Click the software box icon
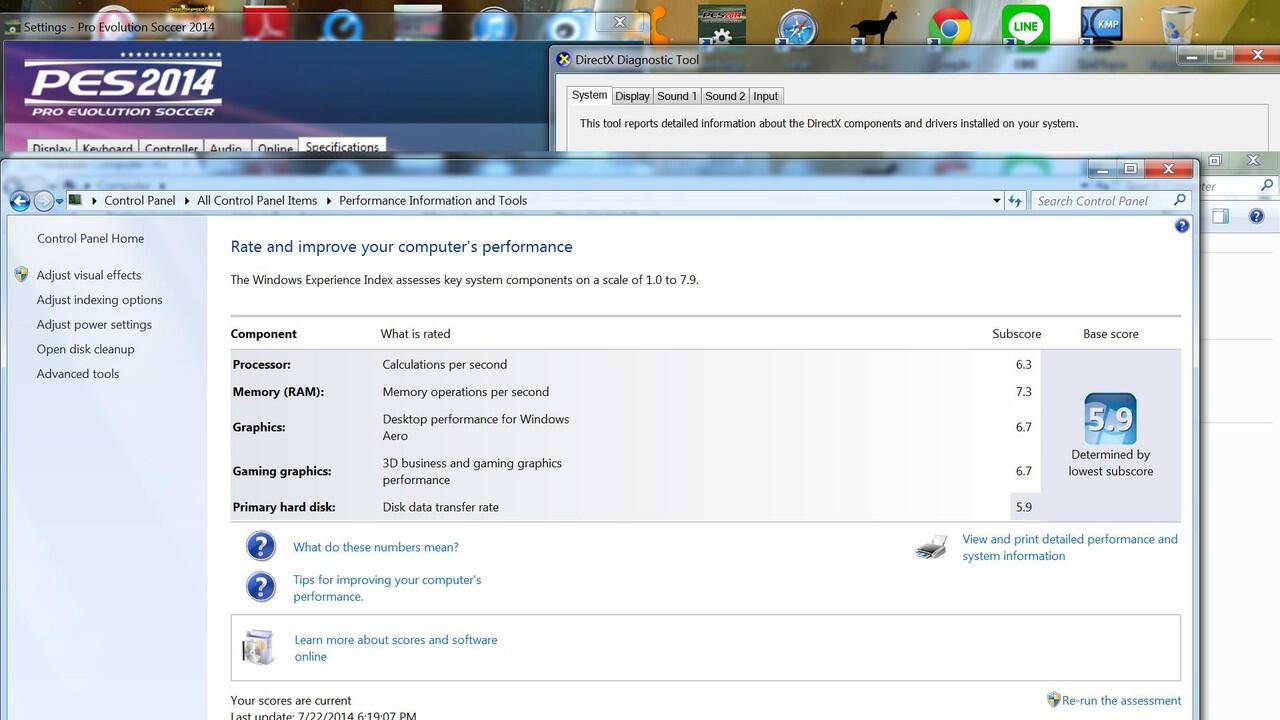 pos(258,648)
